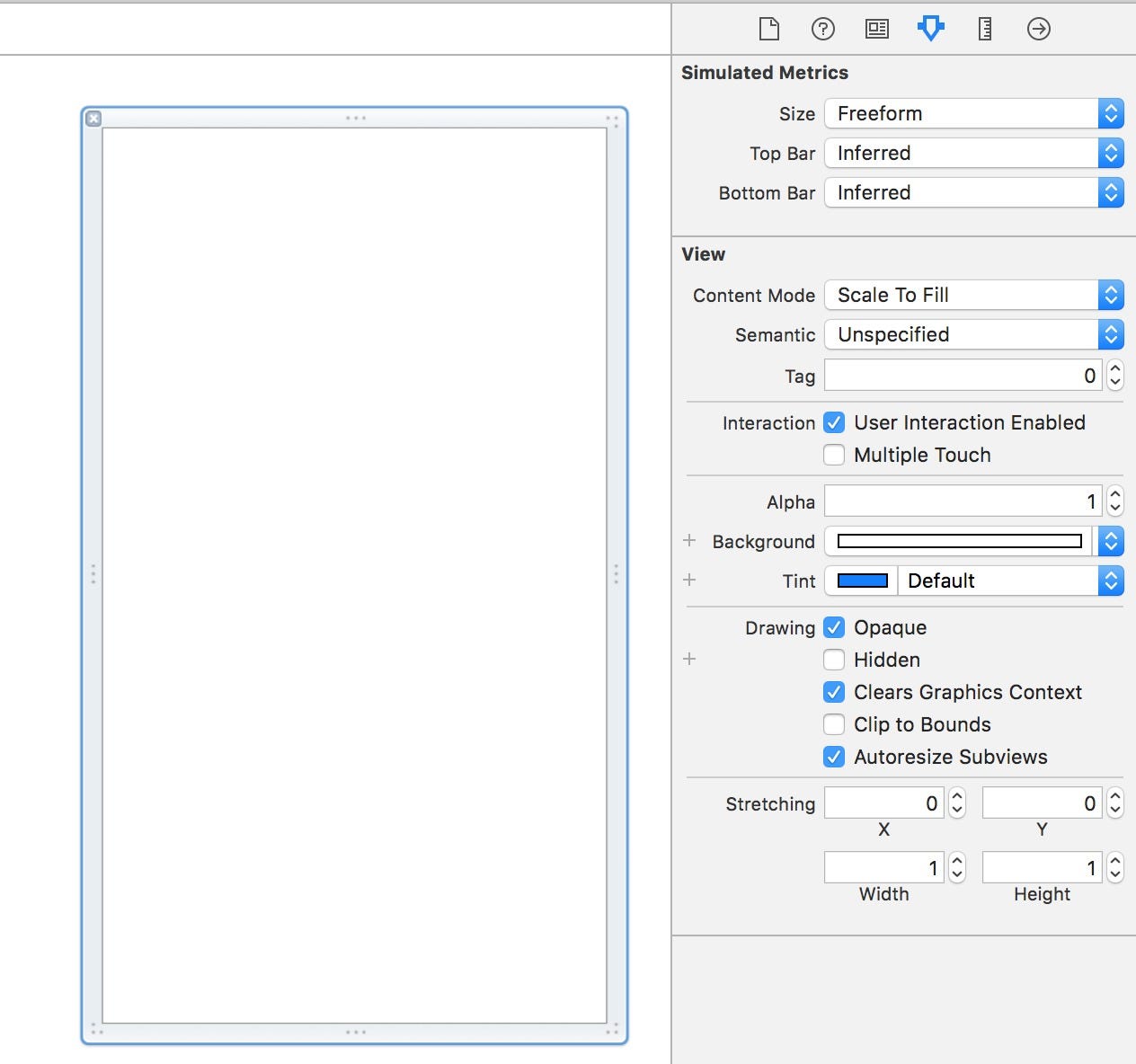Enable Multiple Touch checkbox
Viewport: 1136px width, 1064px height.
(834, 455)
